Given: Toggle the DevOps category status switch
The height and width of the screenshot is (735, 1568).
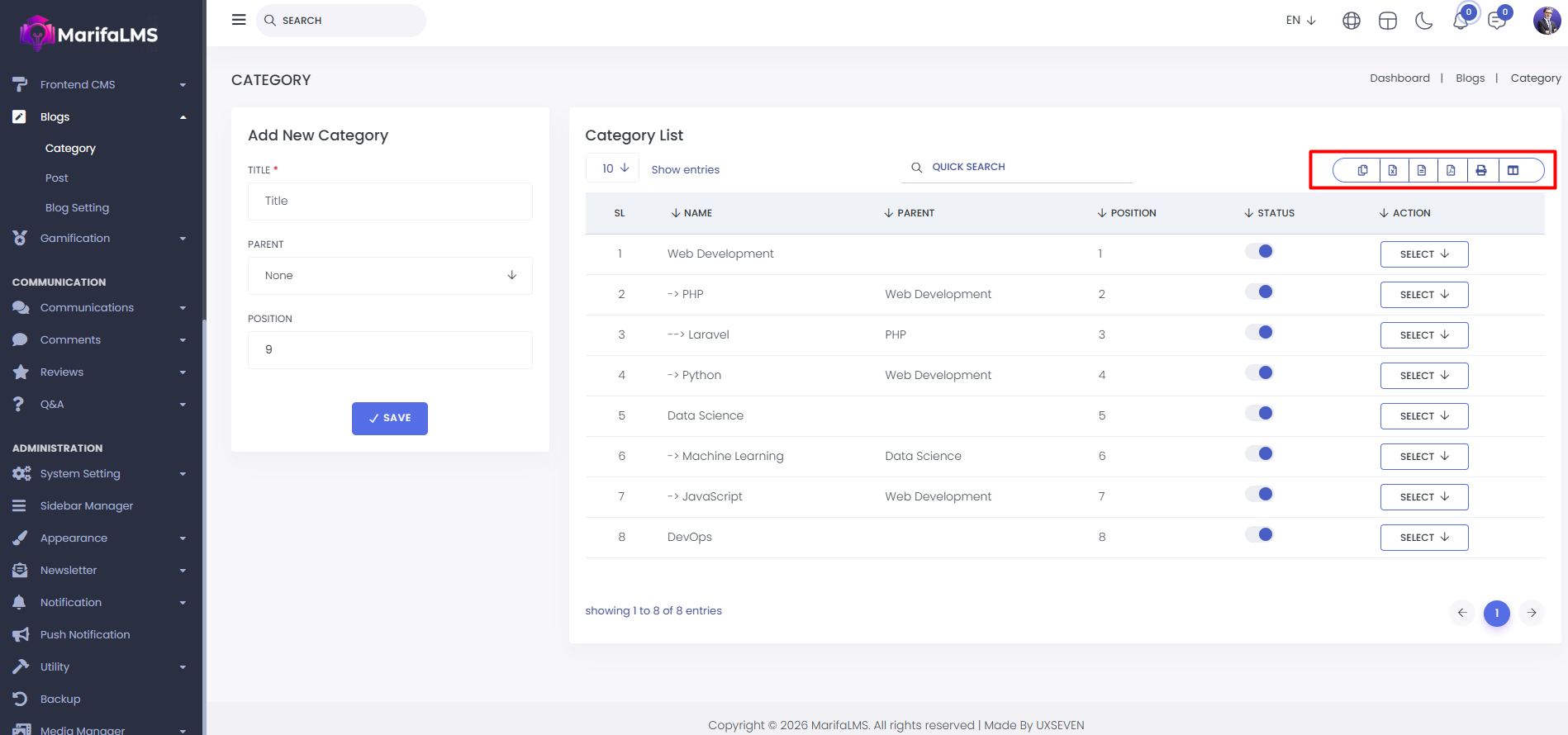Looking at the screenshot, I should click(1259, 535).
